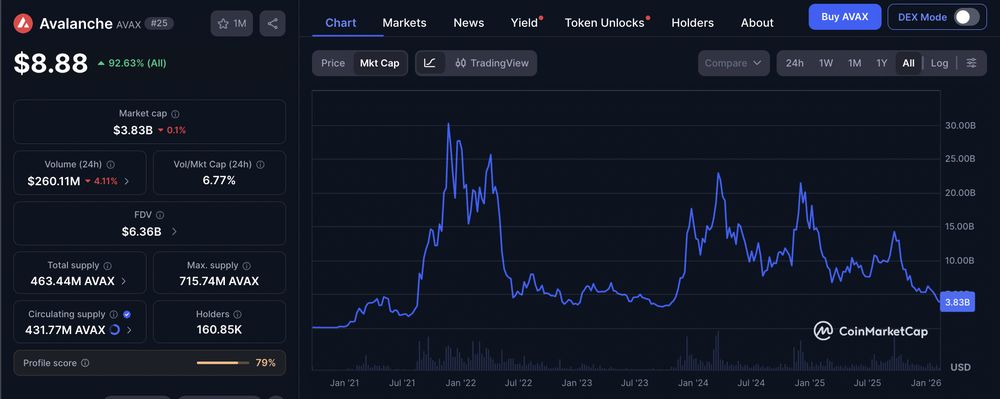Set chart range to 1Y

coord(882,63)
